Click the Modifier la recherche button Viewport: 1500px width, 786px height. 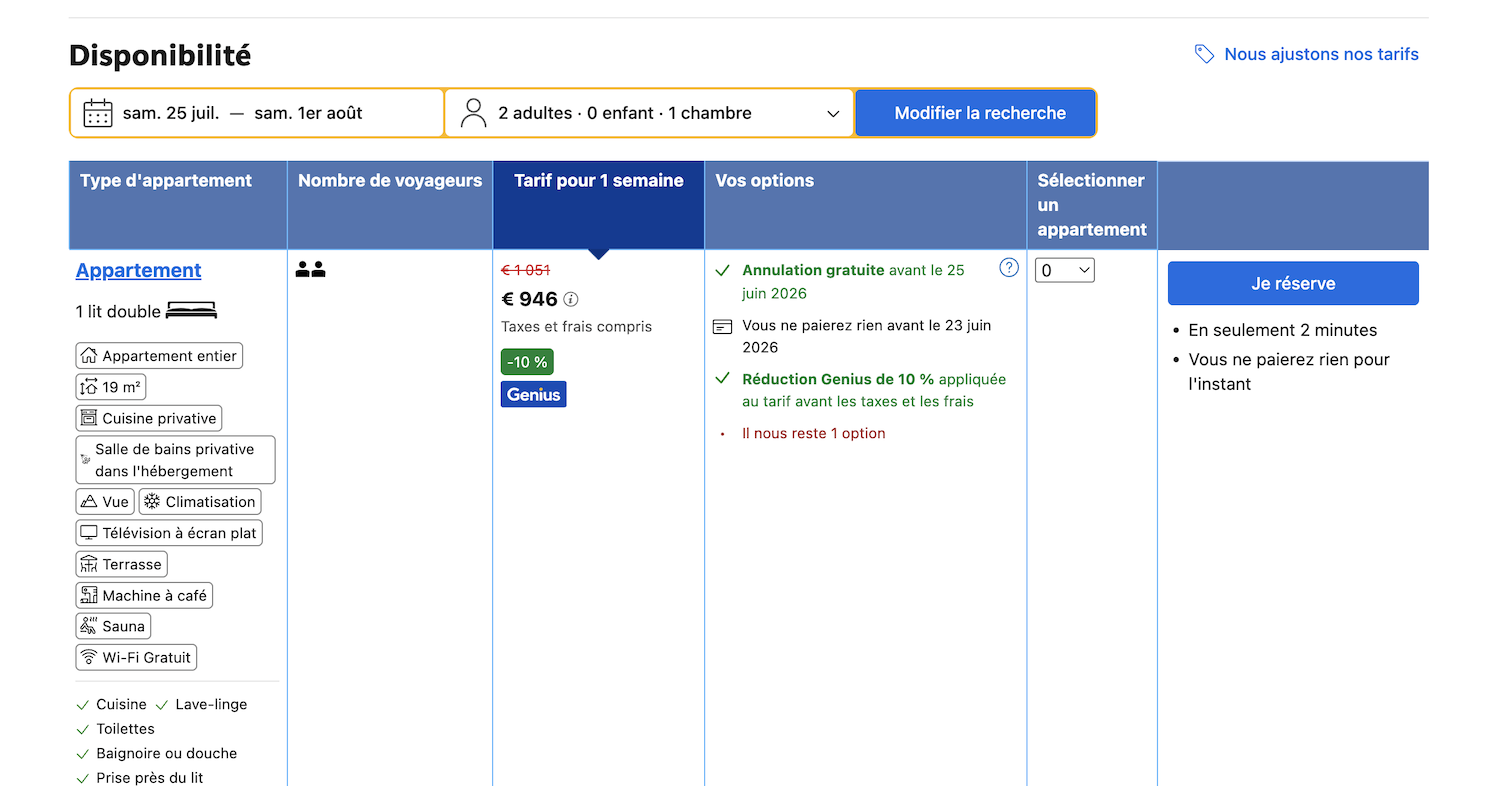click(975, 112)
